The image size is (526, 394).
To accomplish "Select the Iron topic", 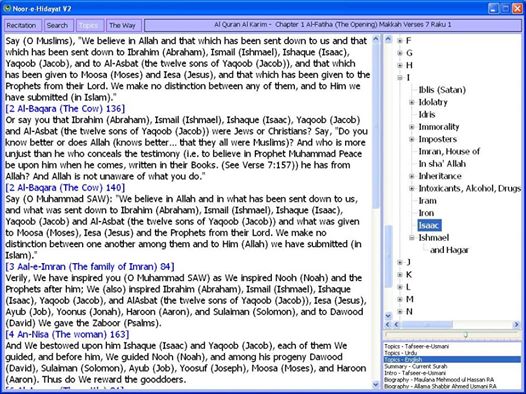I will [426, 213].
